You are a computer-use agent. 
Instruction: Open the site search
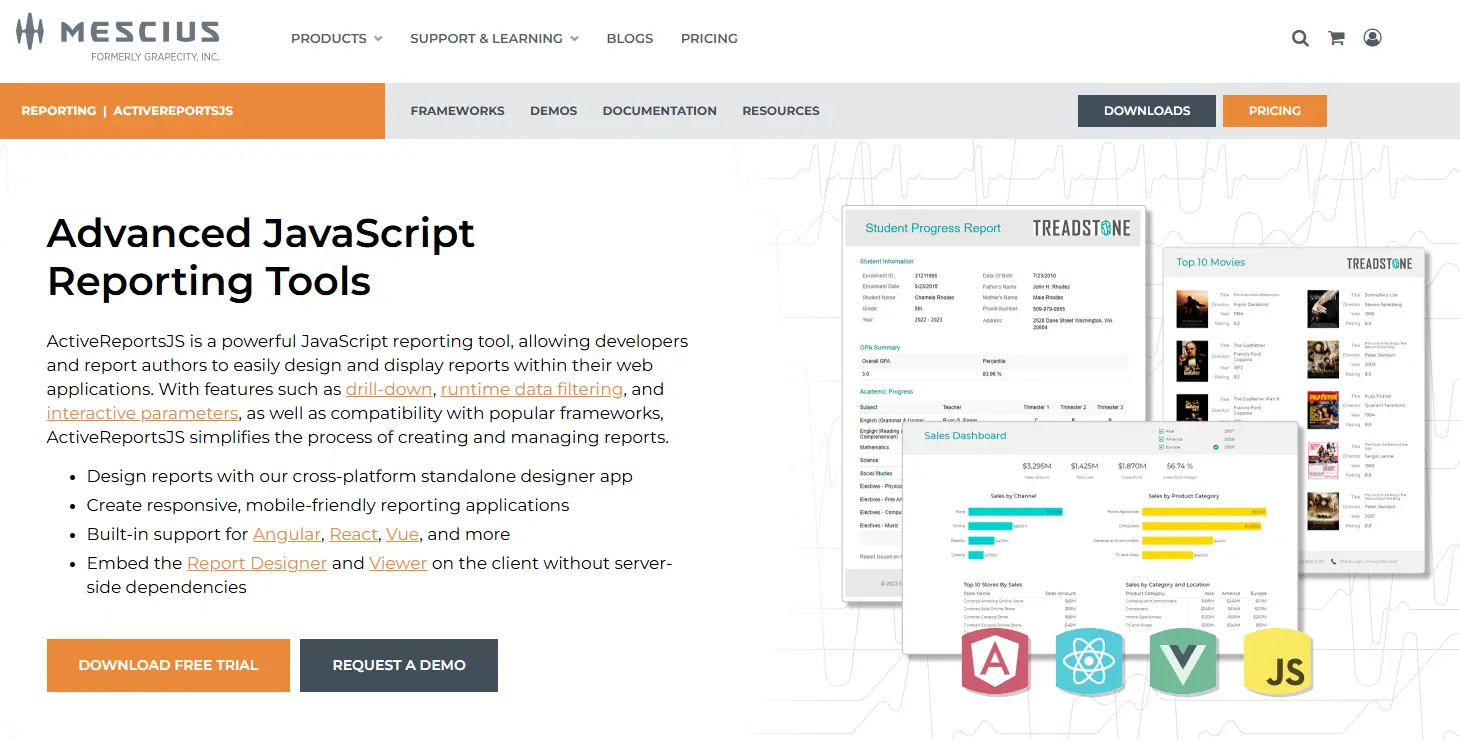tap(1300, 38)
